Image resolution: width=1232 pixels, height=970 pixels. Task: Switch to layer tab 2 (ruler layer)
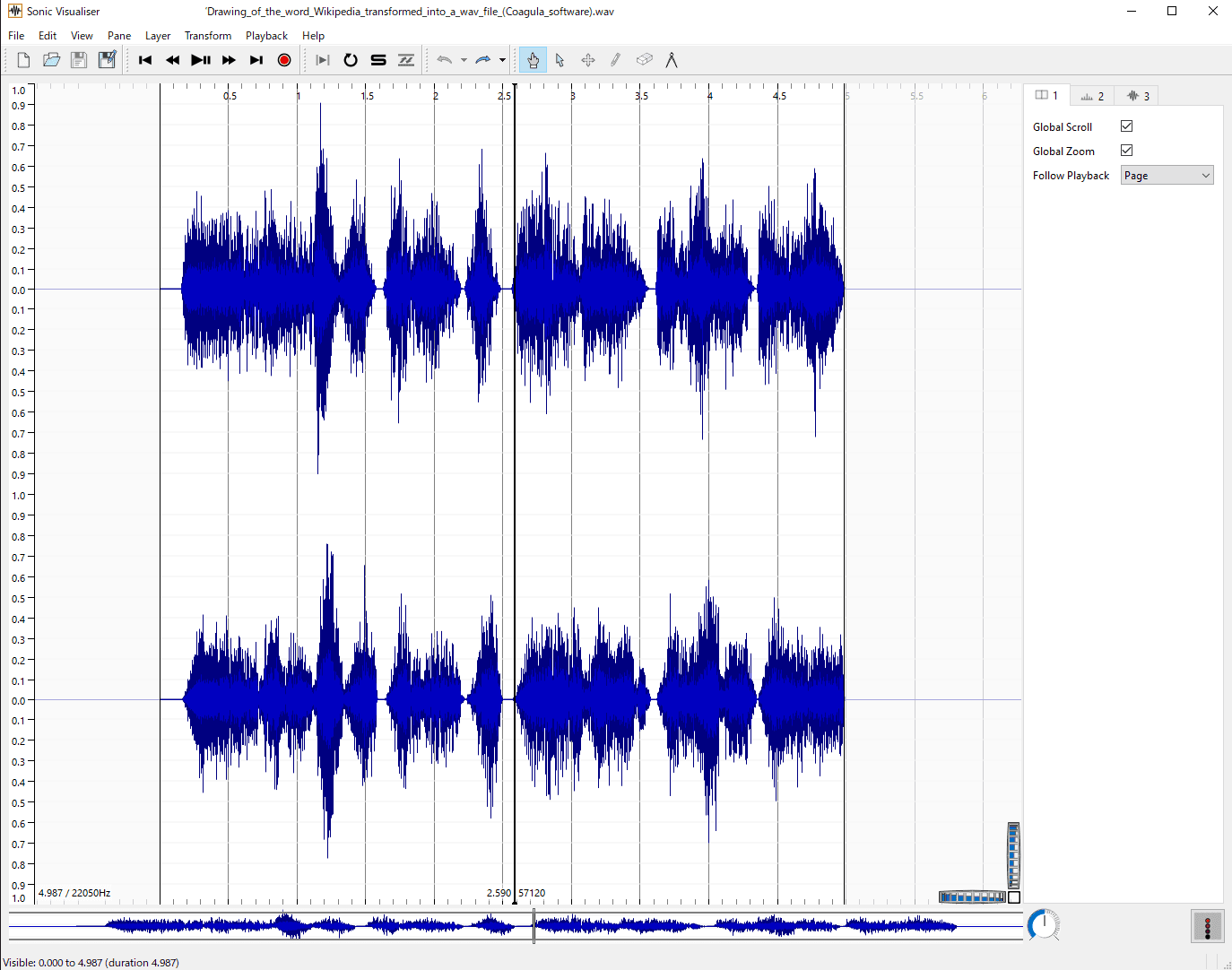1092,96
